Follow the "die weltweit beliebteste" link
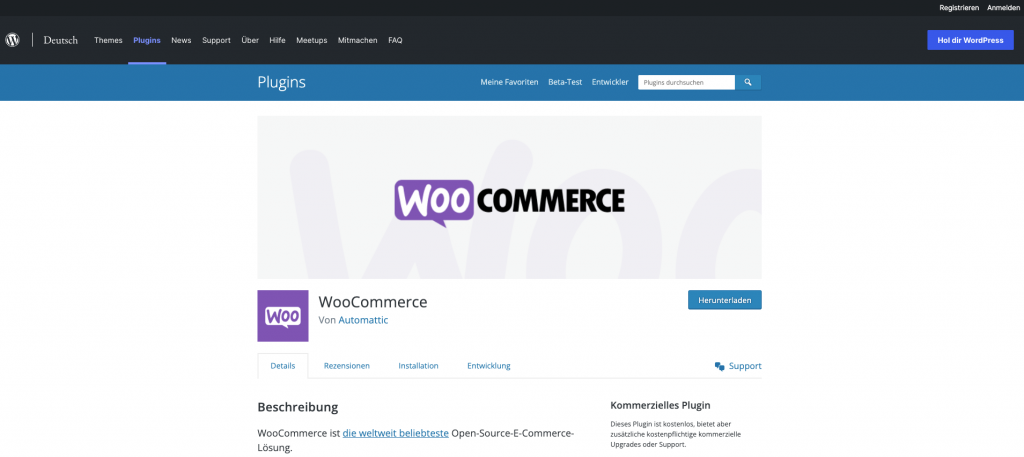The width and height of the screenshot is (1024, 457). (395, 433)
